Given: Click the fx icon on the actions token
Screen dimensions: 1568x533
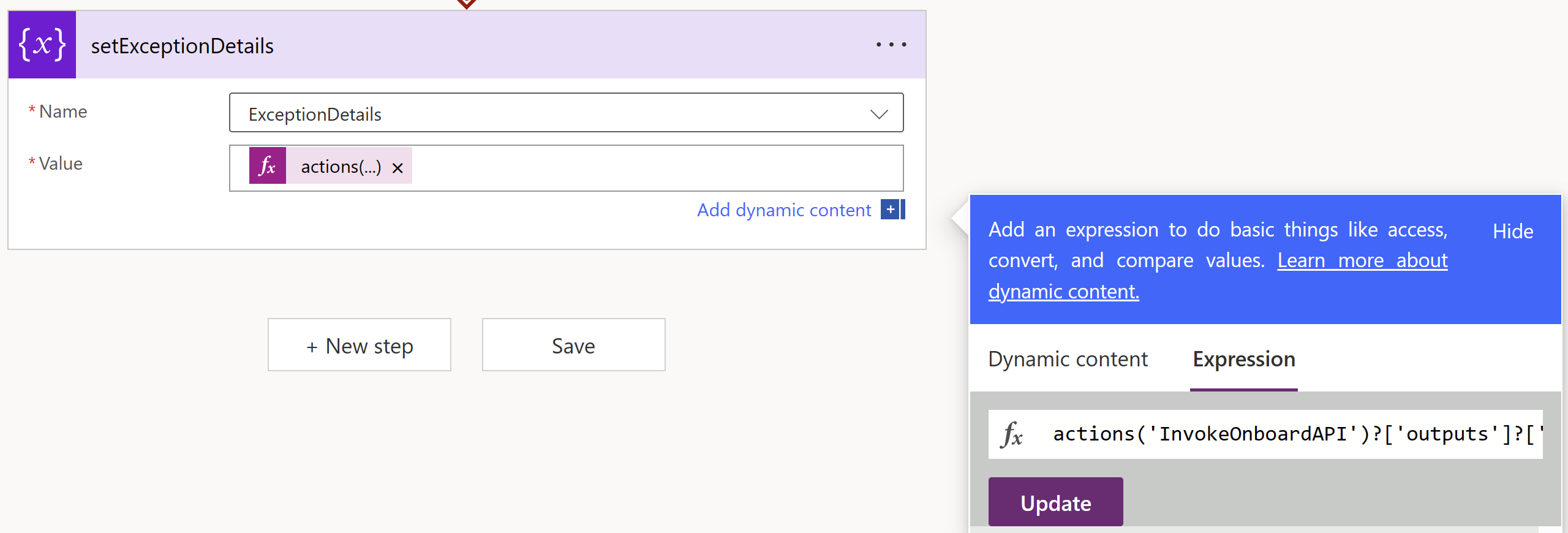Looking at the screenshot, I should [x=268, y=166].
